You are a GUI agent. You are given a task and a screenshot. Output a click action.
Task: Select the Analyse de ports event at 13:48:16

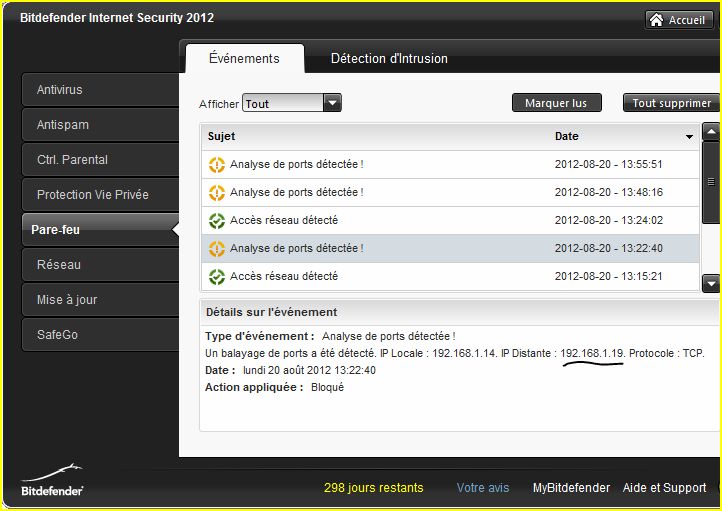tap(450, 192)
